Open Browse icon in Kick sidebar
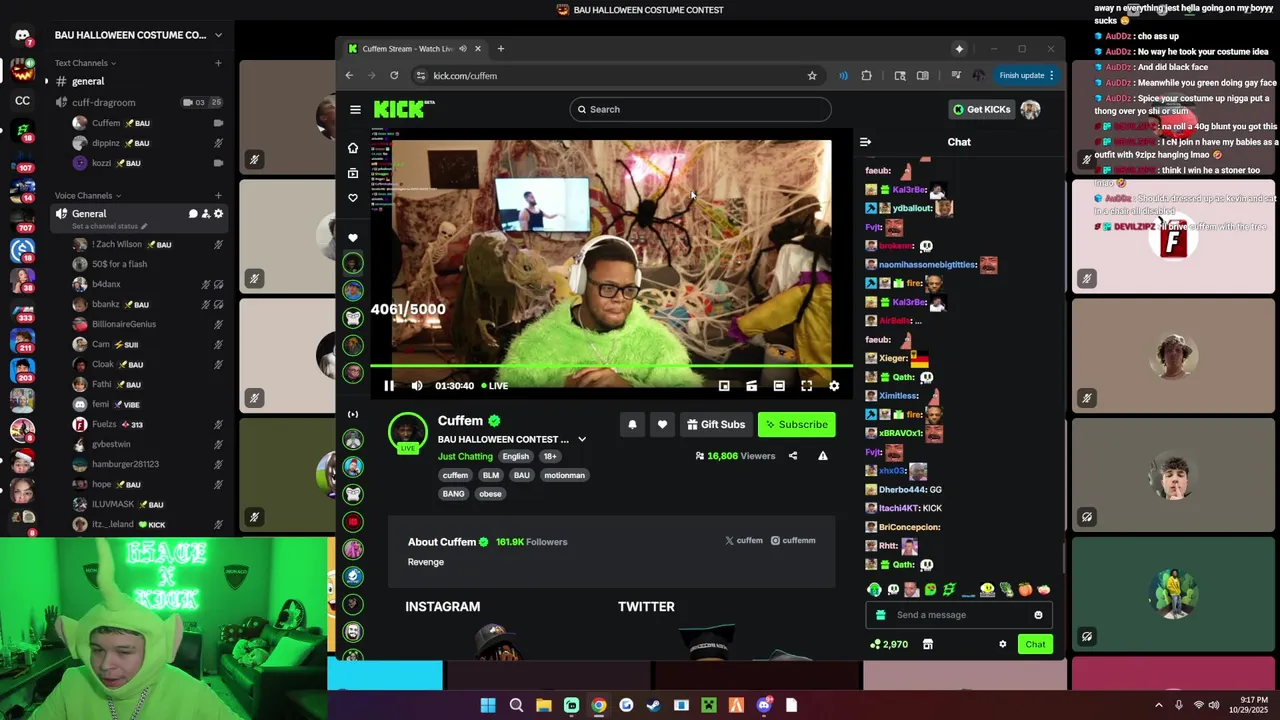This screenshot has width=1280, height=720. pos(352,173)
